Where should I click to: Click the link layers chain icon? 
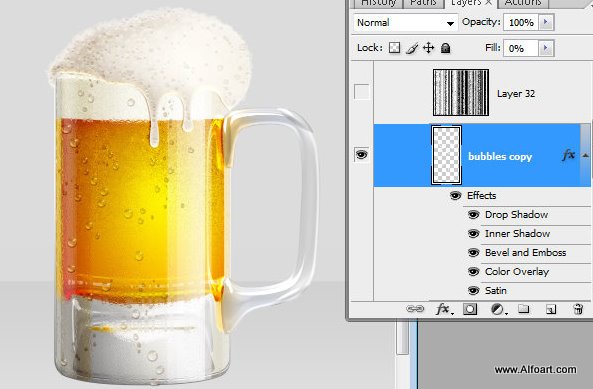click(415, 309)
